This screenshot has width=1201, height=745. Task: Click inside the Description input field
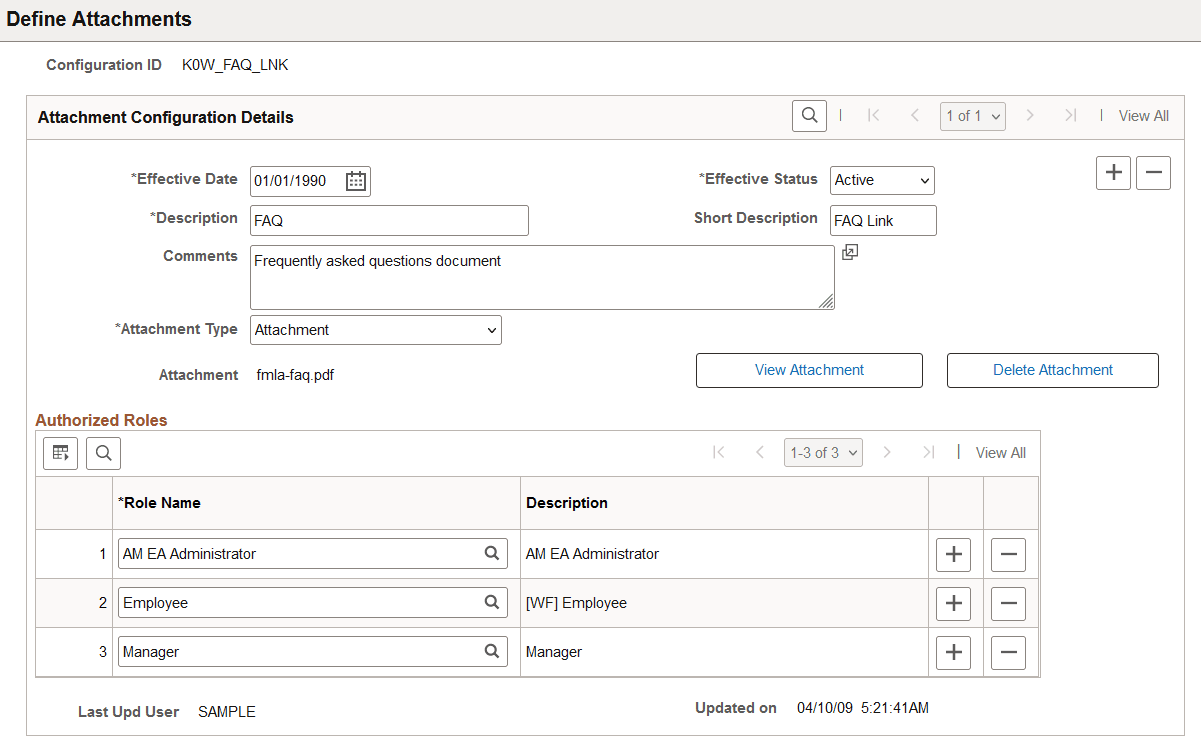(389, 220)
